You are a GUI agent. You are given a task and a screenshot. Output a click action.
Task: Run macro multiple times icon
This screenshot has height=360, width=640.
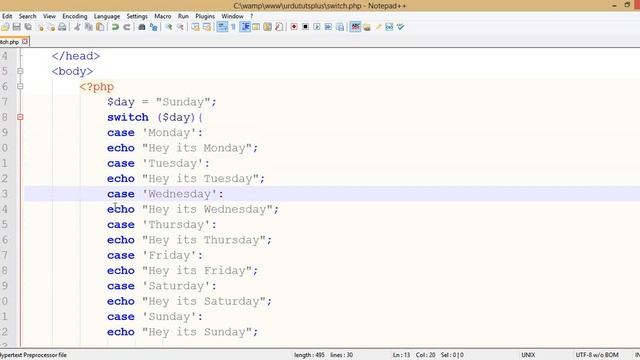328,27
